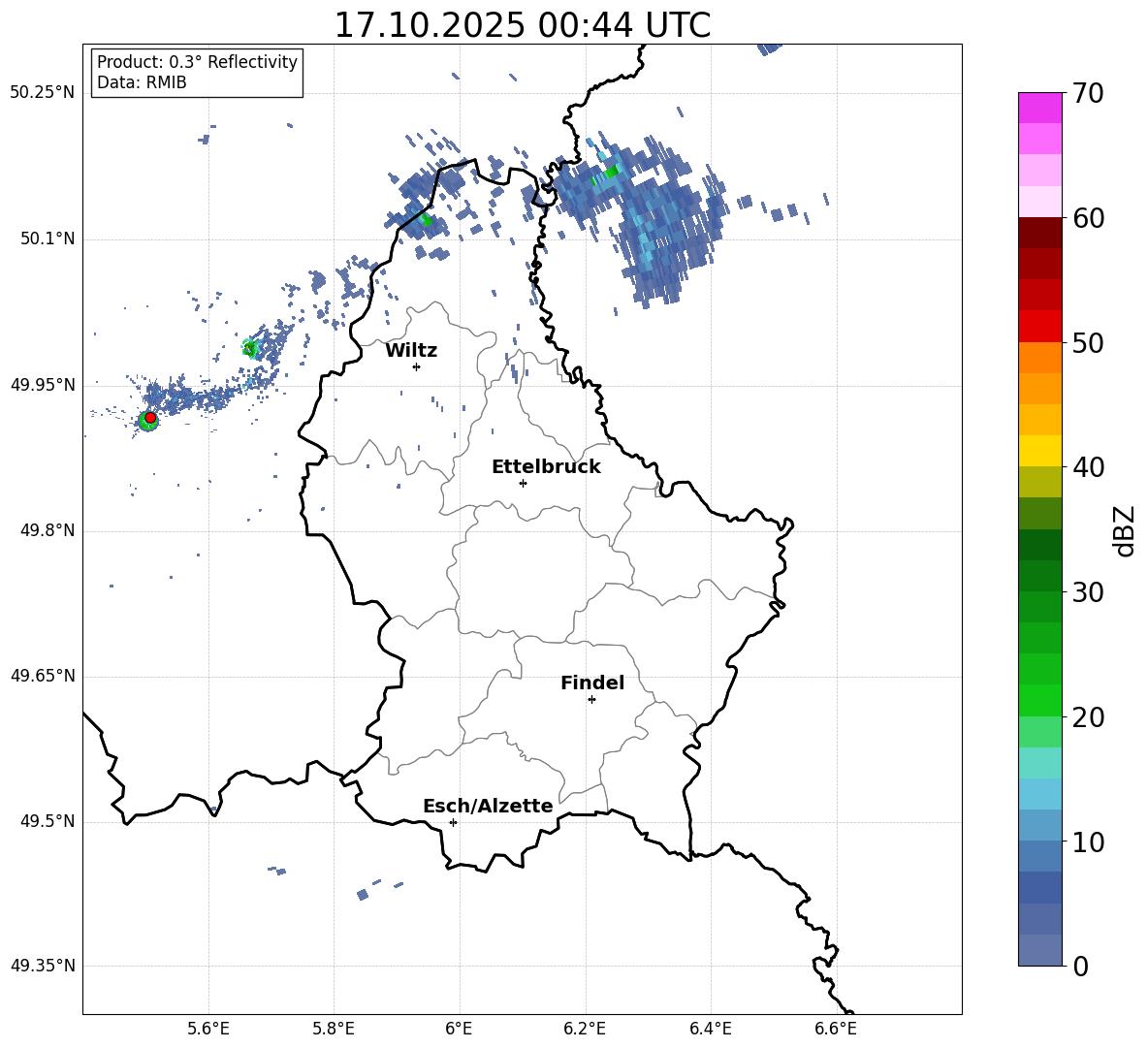Click the 6.4°E longitude label
This screenshot has height=1048, width=1148.
pos(710,1030)
